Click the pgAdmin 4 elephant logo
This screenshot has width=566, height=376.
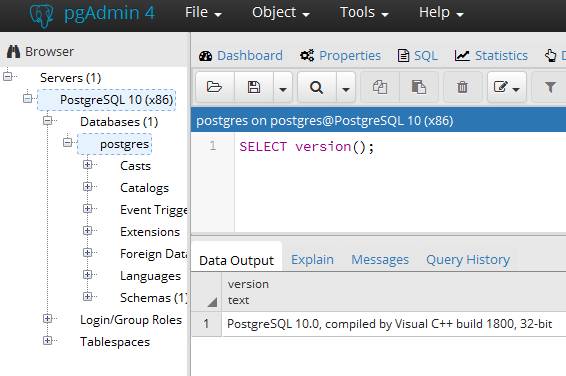tap(42, 15)
